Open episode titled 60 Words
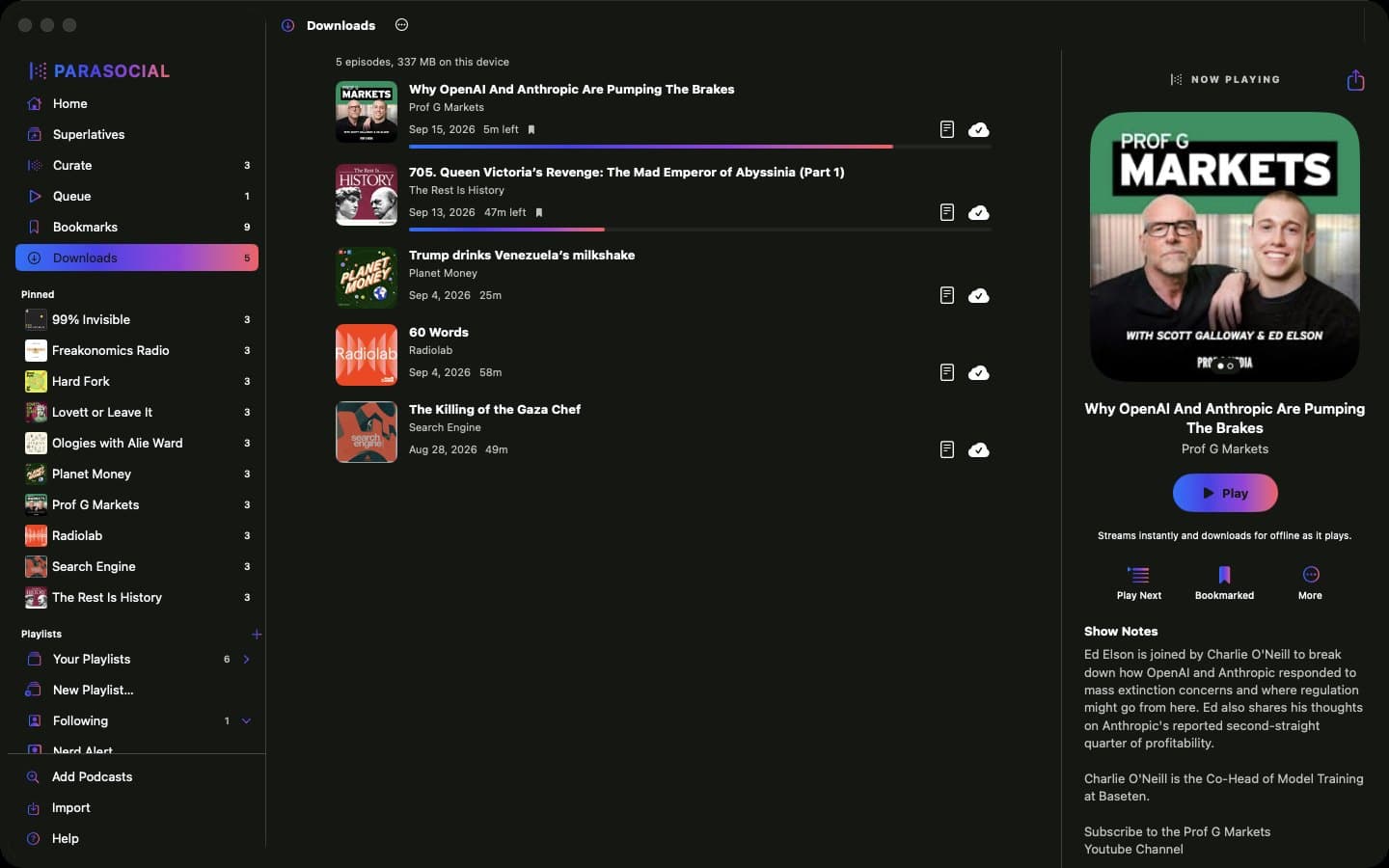Image resolution: width=1389 pixels, height=868 pixels. (439, 332)
